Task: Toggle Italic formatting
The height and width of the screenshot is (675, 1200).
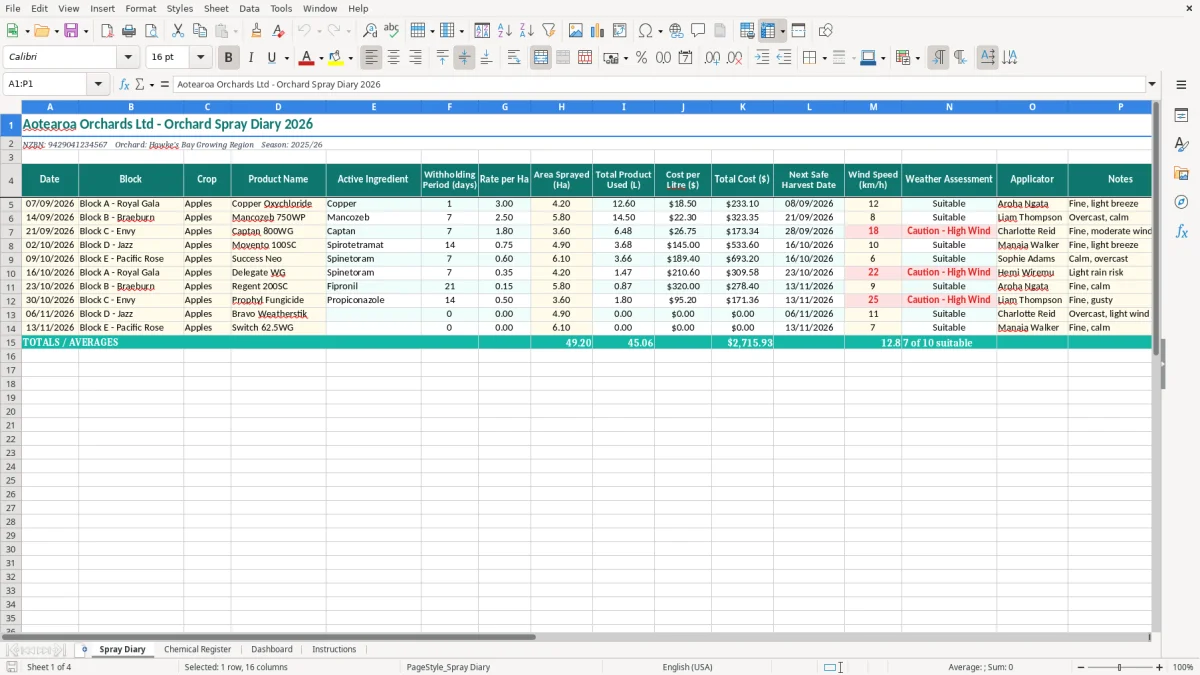Action: [251, 58]
